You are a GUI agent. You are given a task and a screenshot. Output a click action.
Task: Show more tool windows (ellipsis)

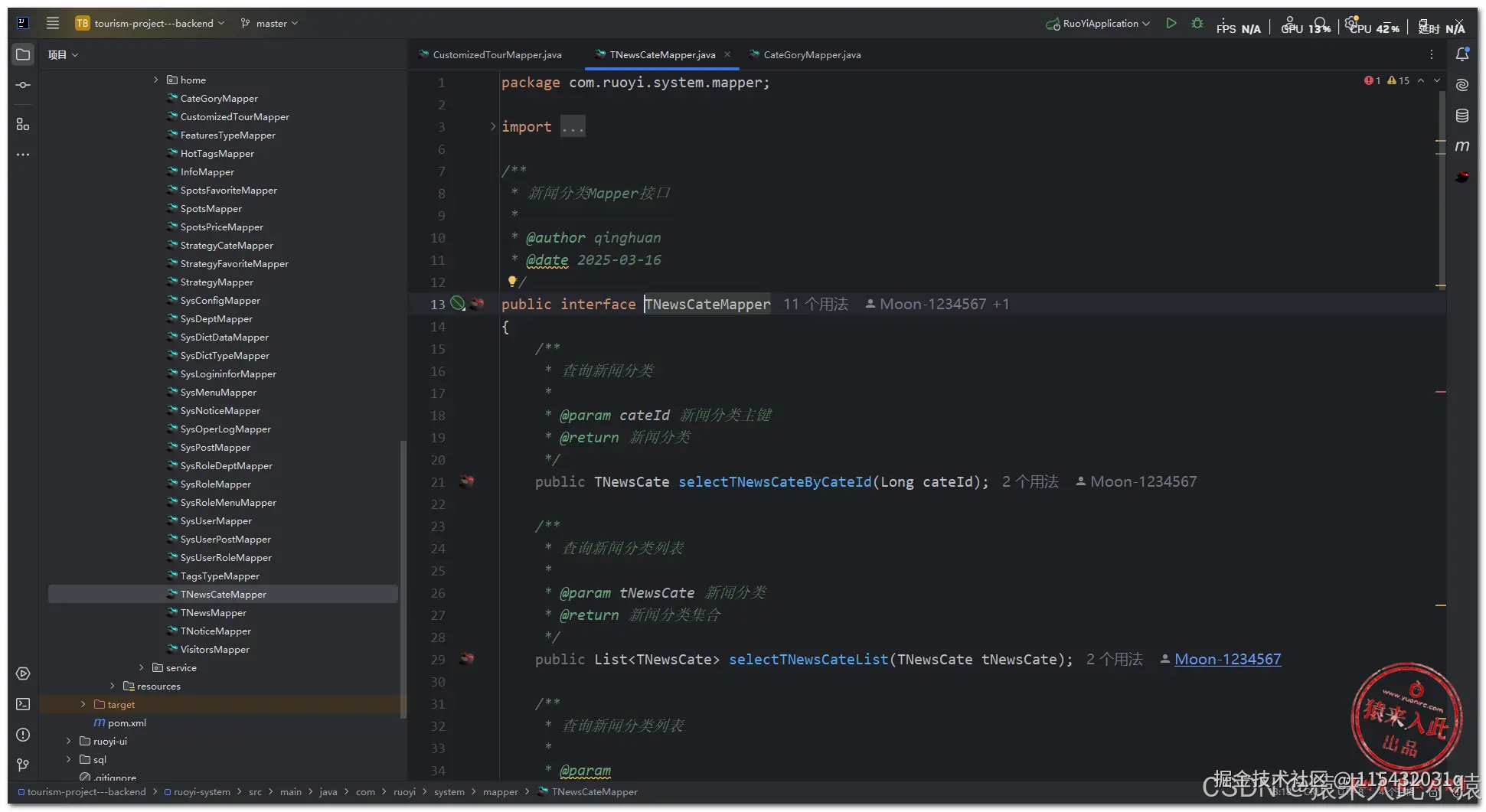coord(23,155)
